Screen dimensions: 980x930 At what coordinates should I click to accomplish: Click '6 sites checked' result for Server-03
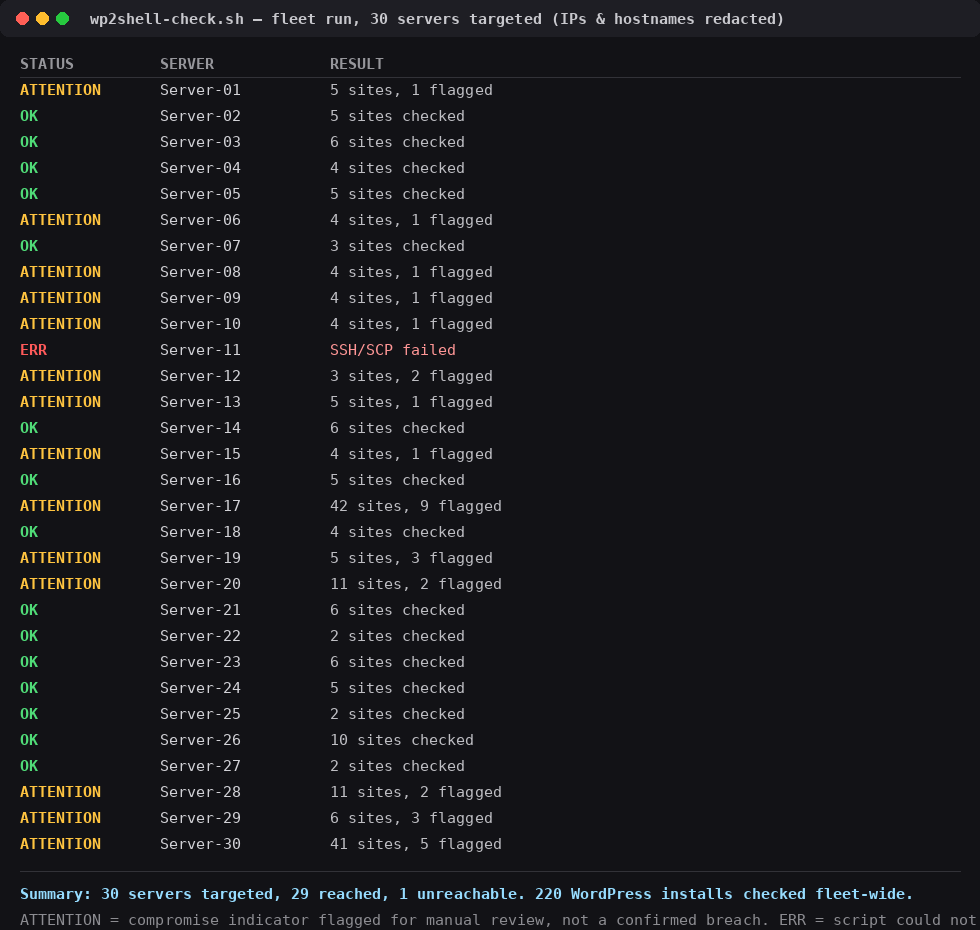pos(398,142)
